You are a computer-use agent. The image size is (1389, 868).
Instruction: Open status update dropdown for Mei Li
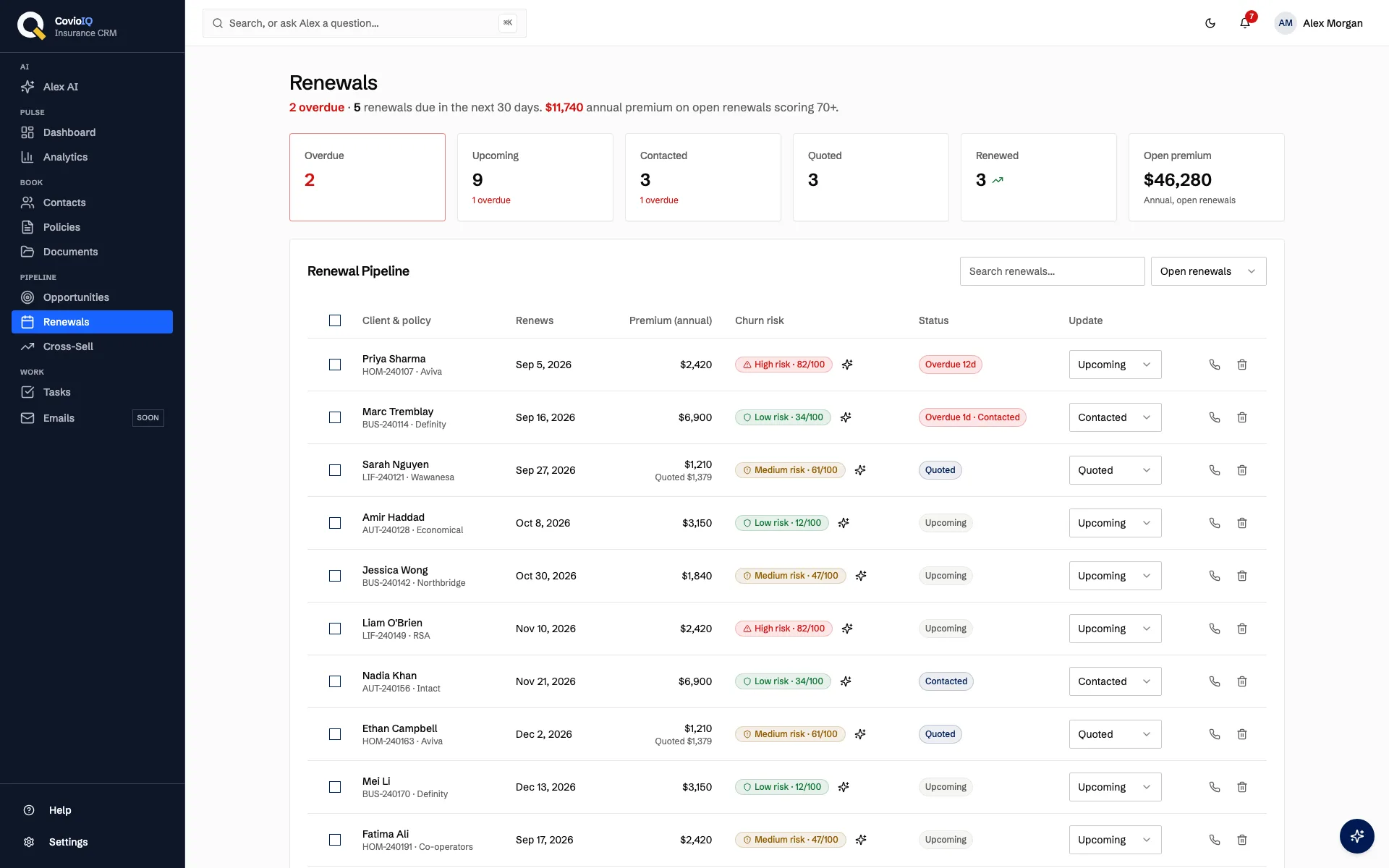[1115, 787]
